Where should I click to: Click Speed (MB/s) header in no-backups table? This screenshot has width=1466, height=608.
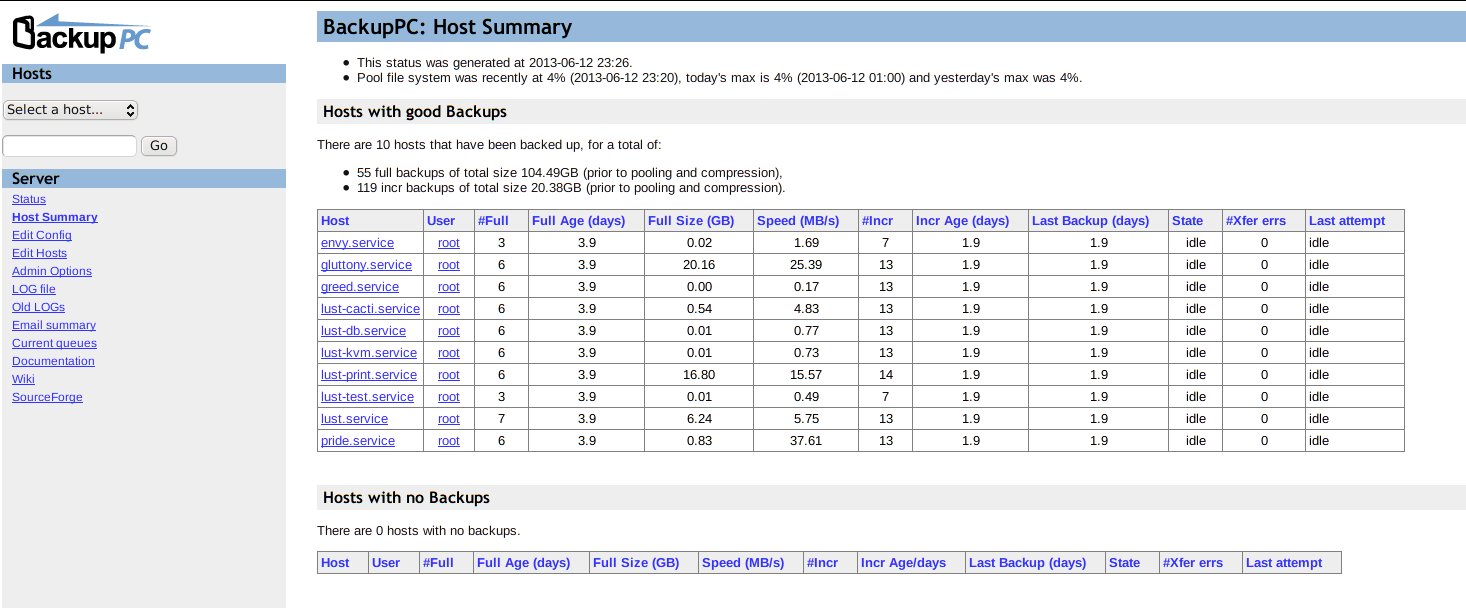coord(744,563)
